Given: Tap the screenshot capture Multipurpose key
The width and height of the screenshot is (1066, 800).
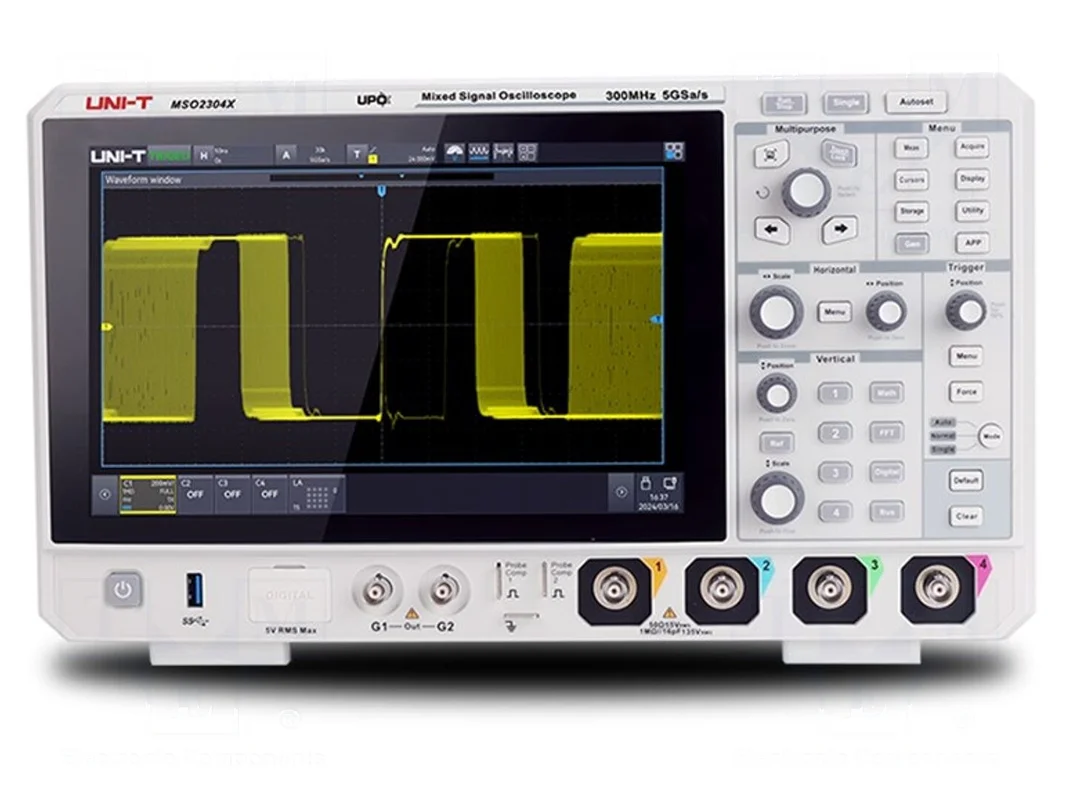Looking at the screenshot, I should click(x=771, y=155).
